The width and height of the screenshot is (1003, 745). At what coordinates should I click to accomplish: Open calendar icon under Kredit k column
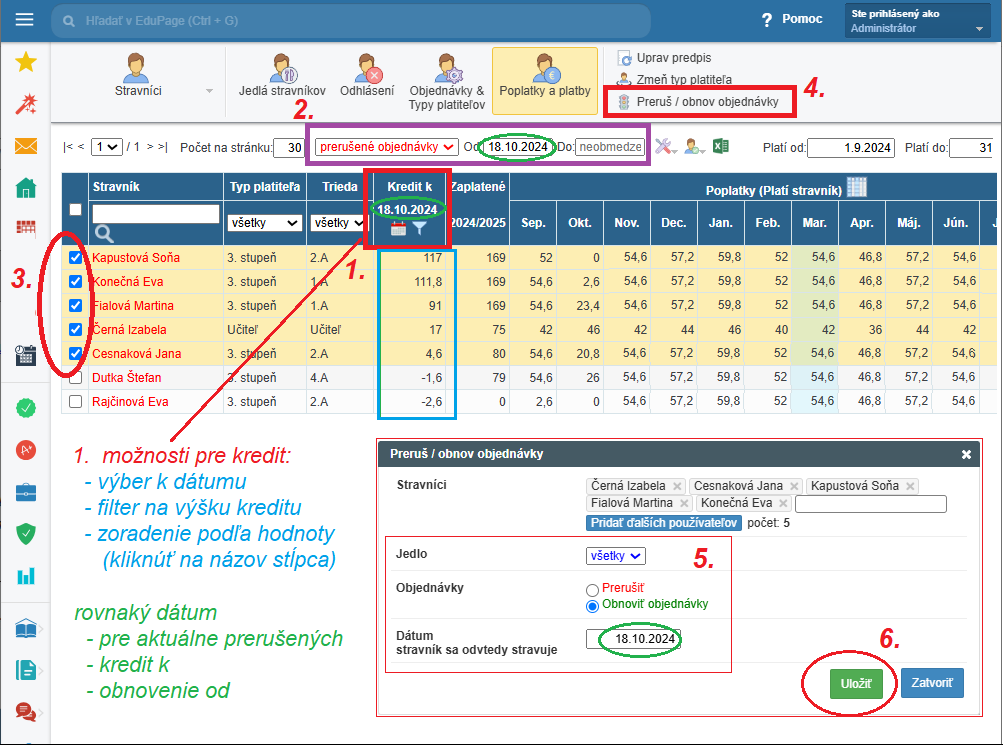(x=397, y=229)
